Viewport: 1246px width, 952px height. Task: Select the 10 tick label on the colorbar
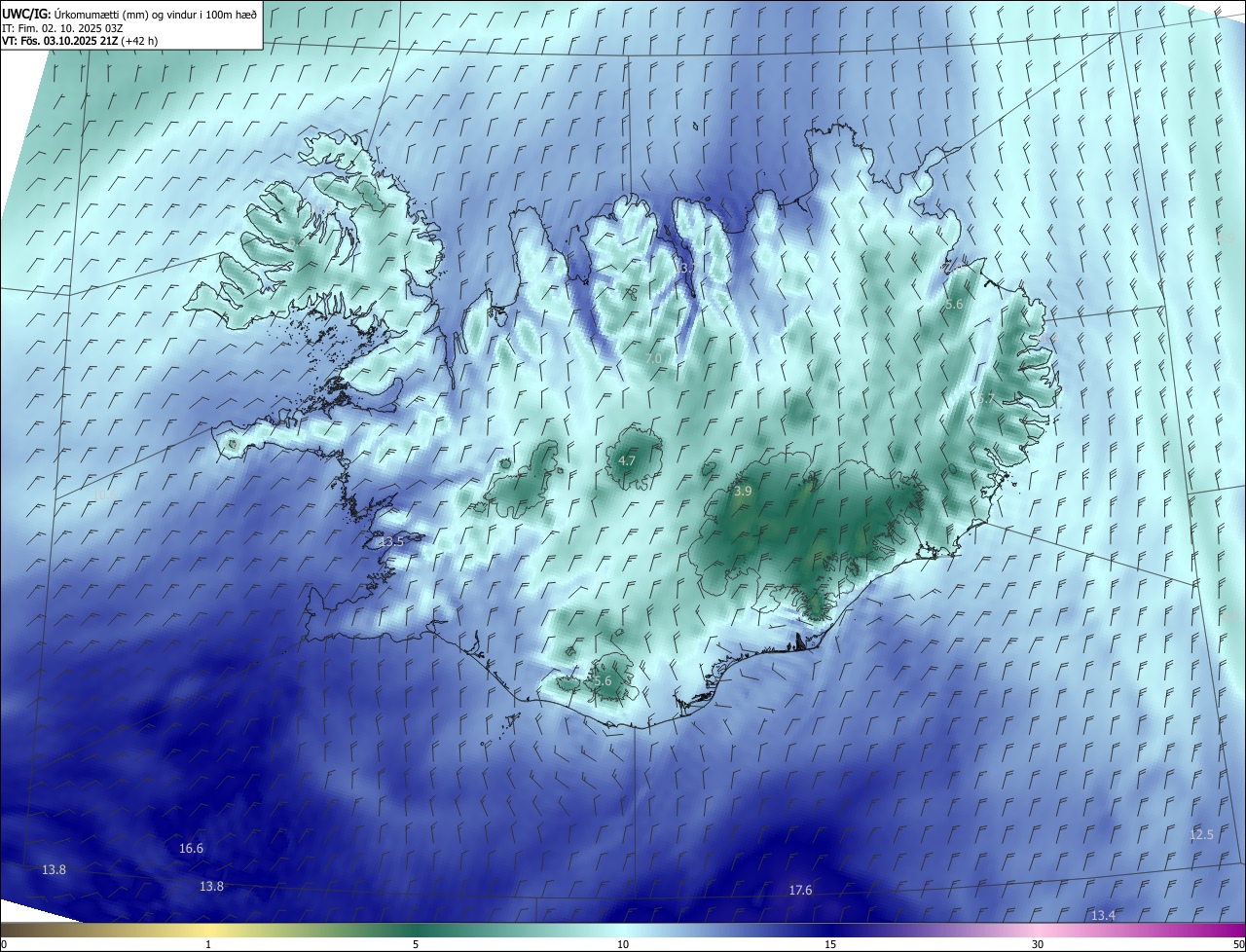coord(623,944)
